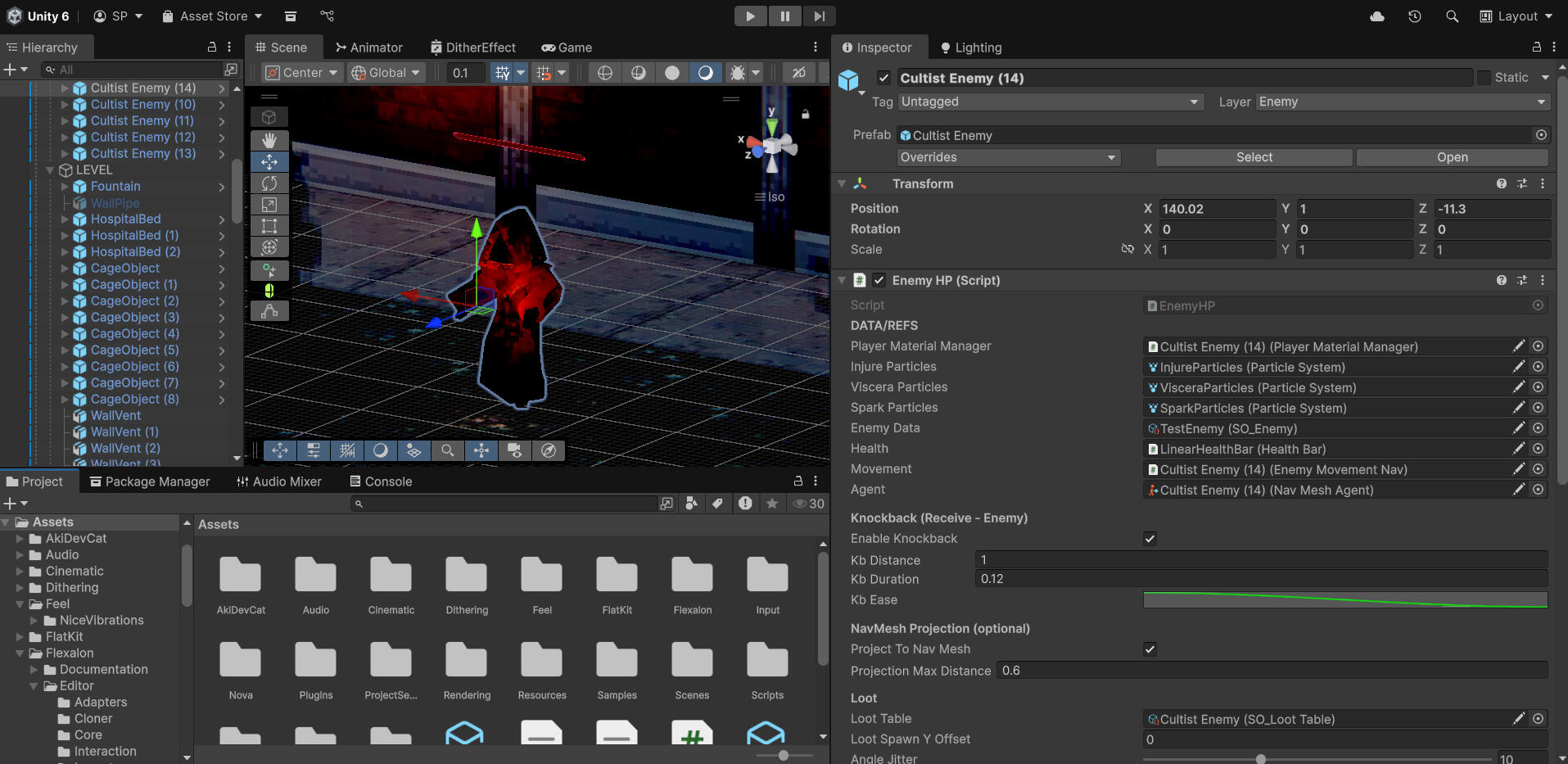Open the cloud services icon

[1377, 16]
